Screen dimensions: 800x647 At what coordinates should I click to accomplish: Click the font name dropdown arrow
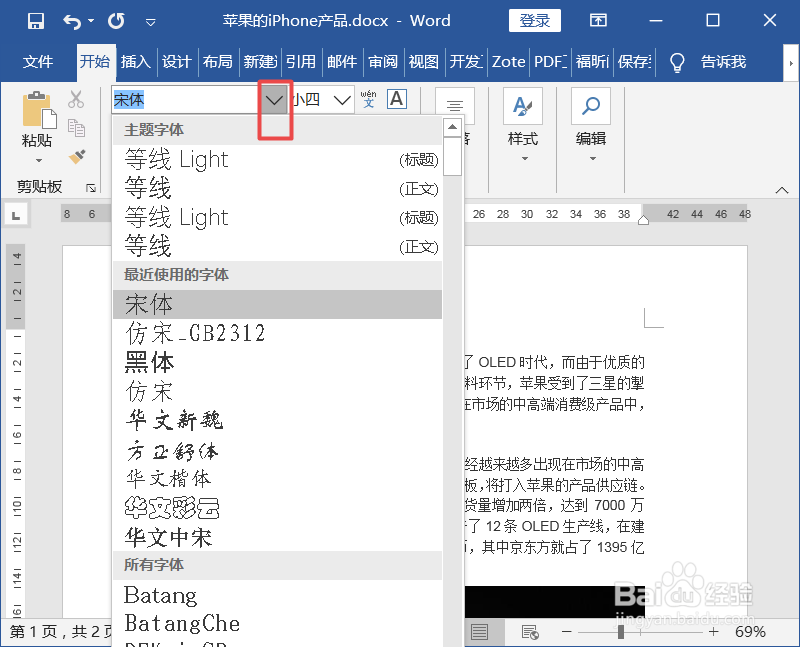(274, 100)
